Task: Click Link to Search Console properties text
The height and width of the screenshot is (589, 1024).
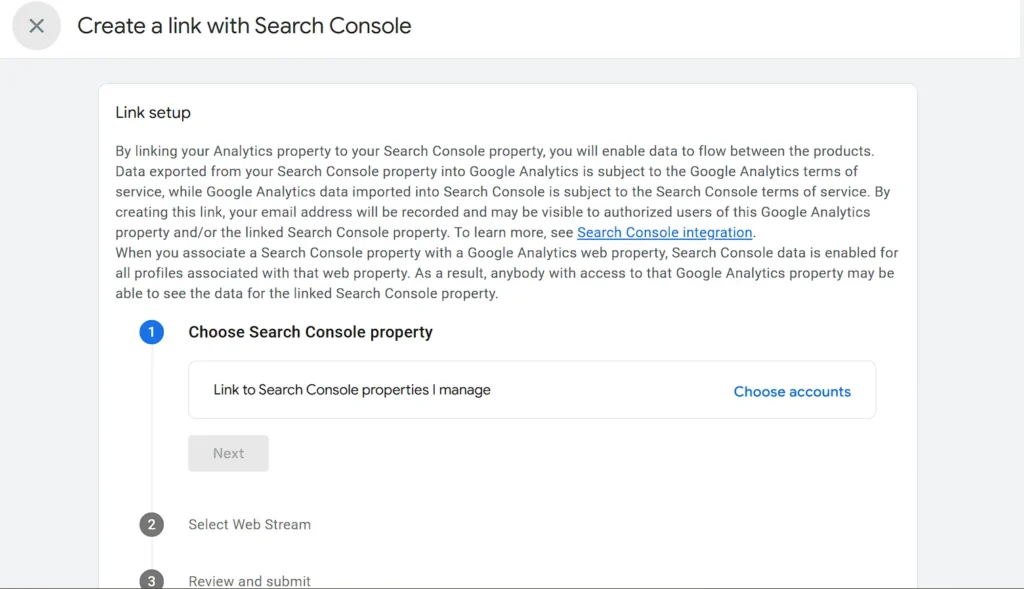Action: point(352,390)
